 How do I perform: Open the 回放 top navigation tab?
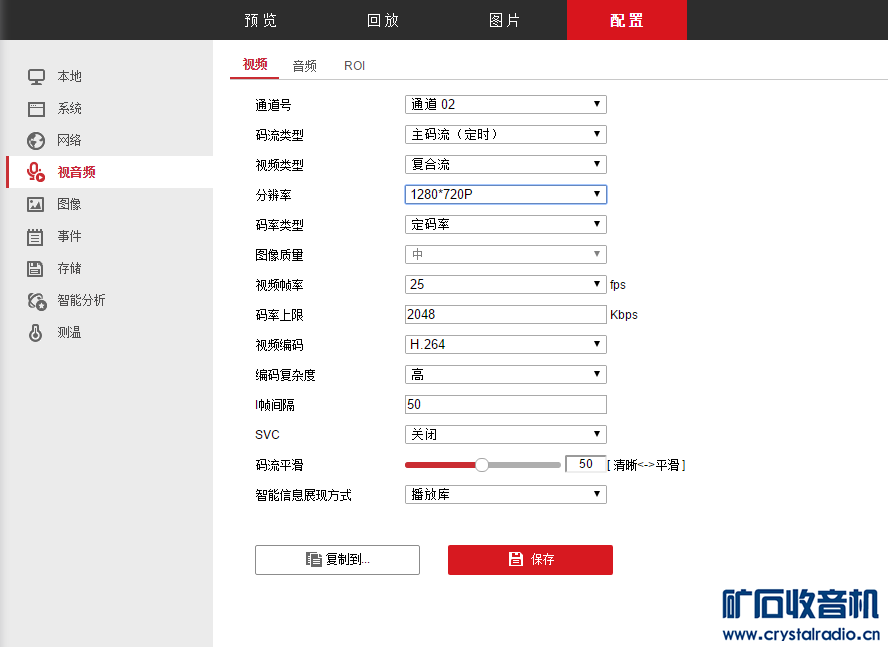coord(383,20)
